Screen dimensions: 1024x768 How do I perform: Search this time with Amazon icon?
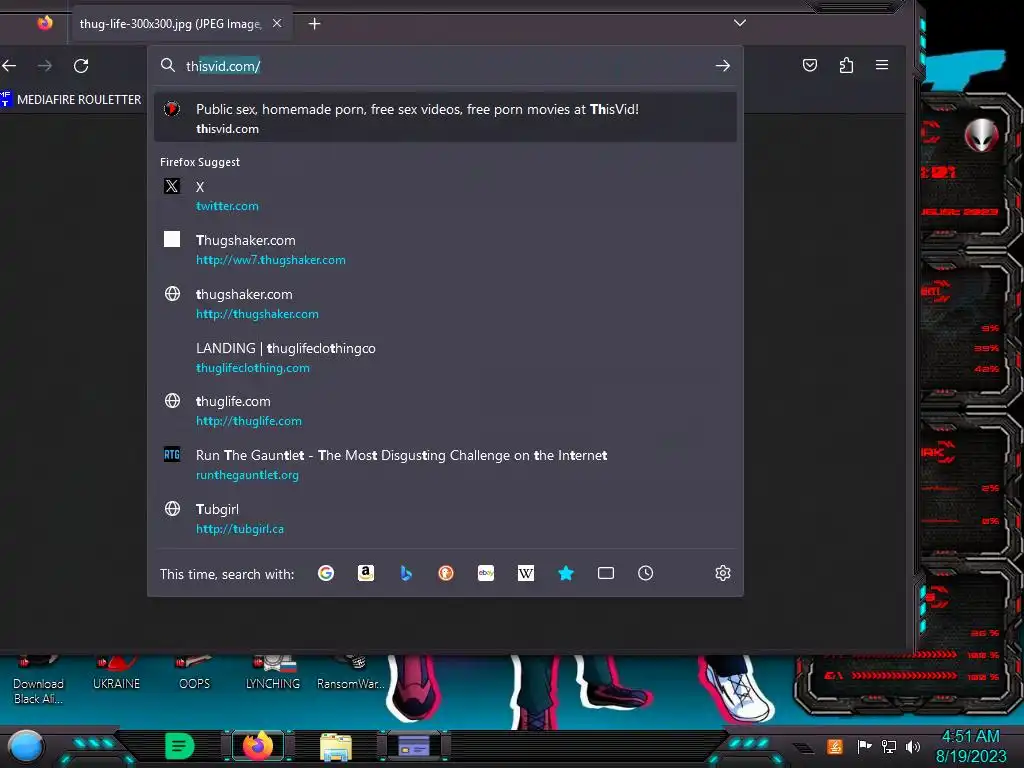[x=366, y=573]
